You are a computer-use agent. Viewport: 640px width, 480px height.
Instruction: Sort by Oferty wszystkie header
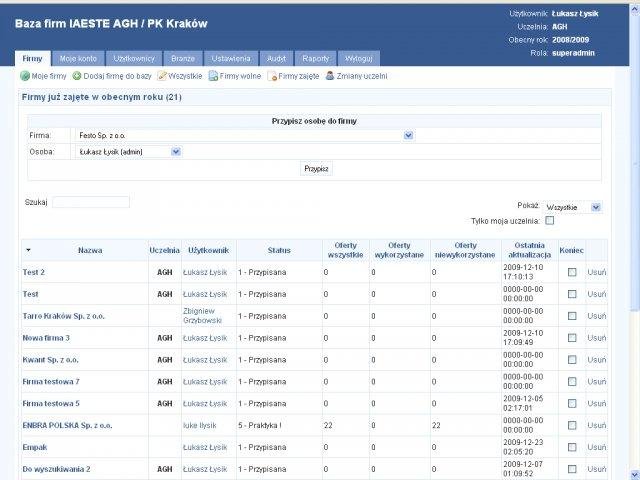345,250
